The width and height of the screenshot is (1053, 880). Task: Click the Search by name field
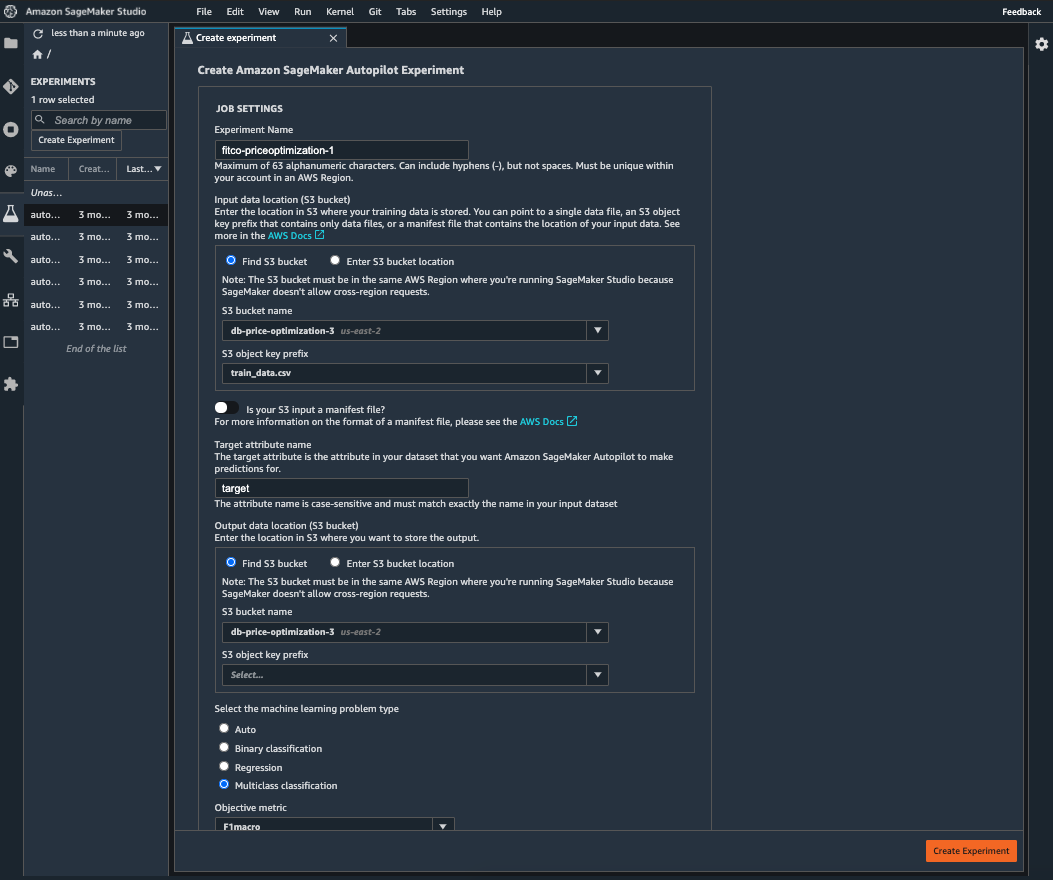99,120
